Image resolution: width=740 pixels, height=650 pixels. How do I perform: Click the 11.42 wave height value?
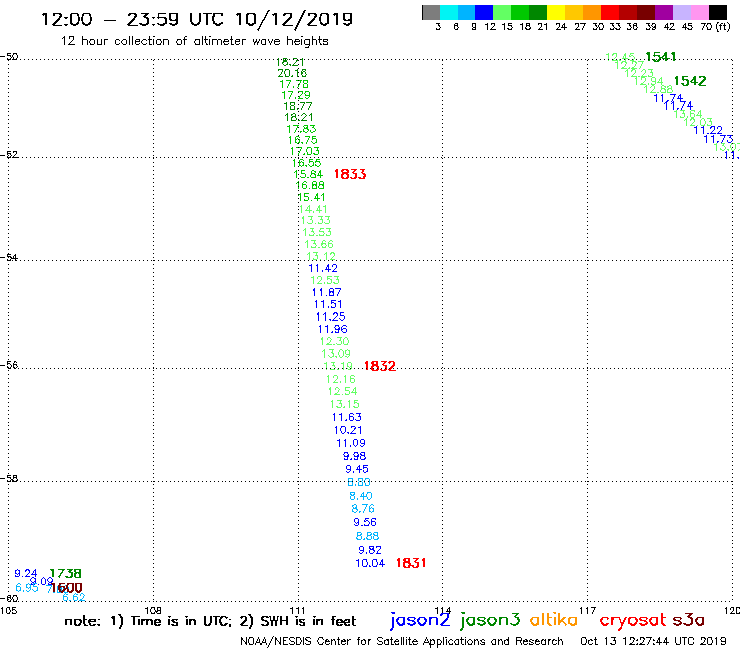click(x=323, y=269)
